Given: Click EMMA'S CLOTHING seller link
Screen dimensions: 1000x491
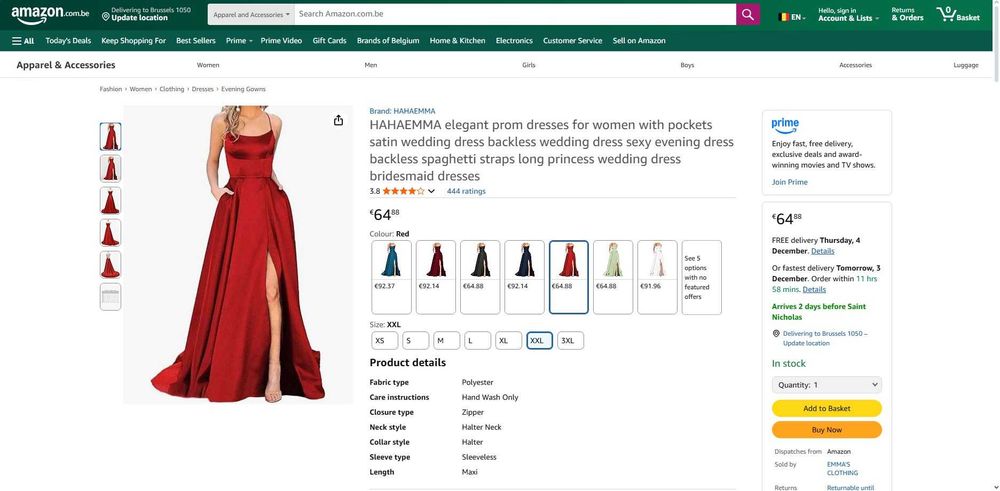Looking at the screenshot, I should [x=842, y=469].
